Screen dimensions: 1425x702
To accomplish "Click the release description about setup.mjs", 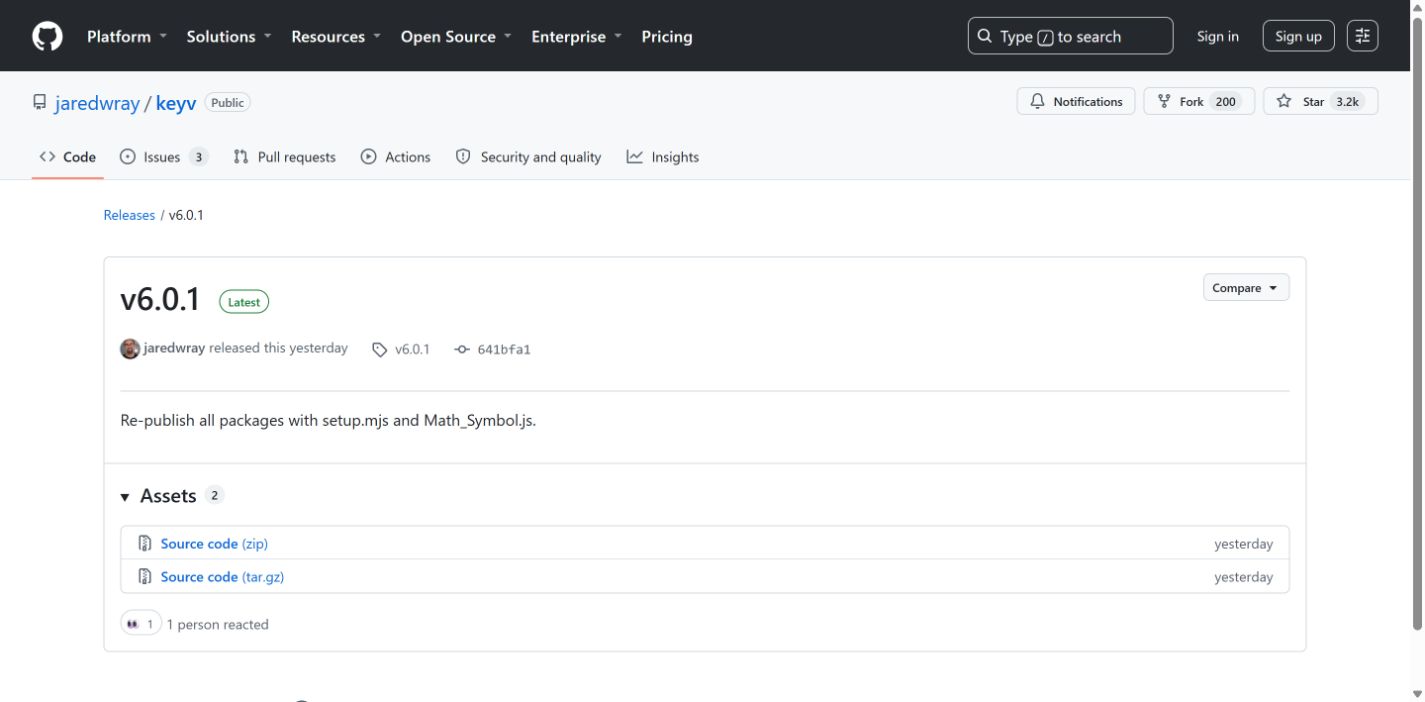I will pyautogui.click(x=328, y=421).
